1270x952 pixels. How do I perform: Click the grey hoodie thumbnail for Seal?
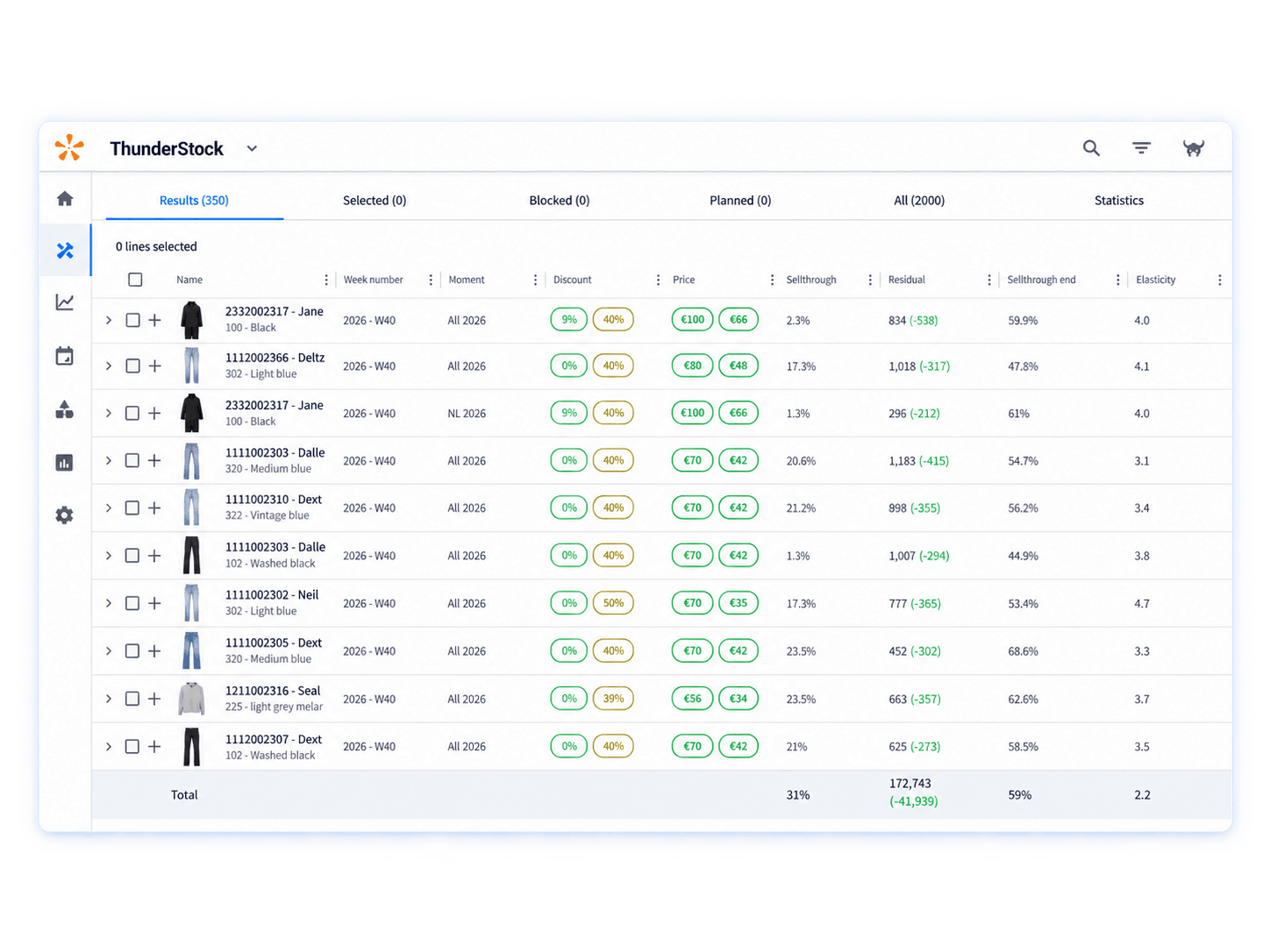tap(191, 699)
